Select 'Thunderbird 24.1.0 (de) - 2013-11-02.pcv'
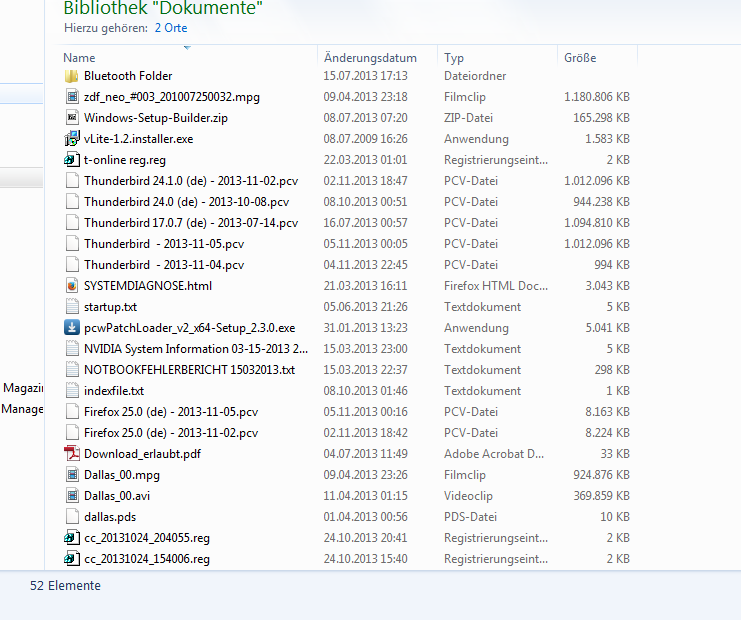Viewport: 741px width, 620px height. [x=191, y=181]
